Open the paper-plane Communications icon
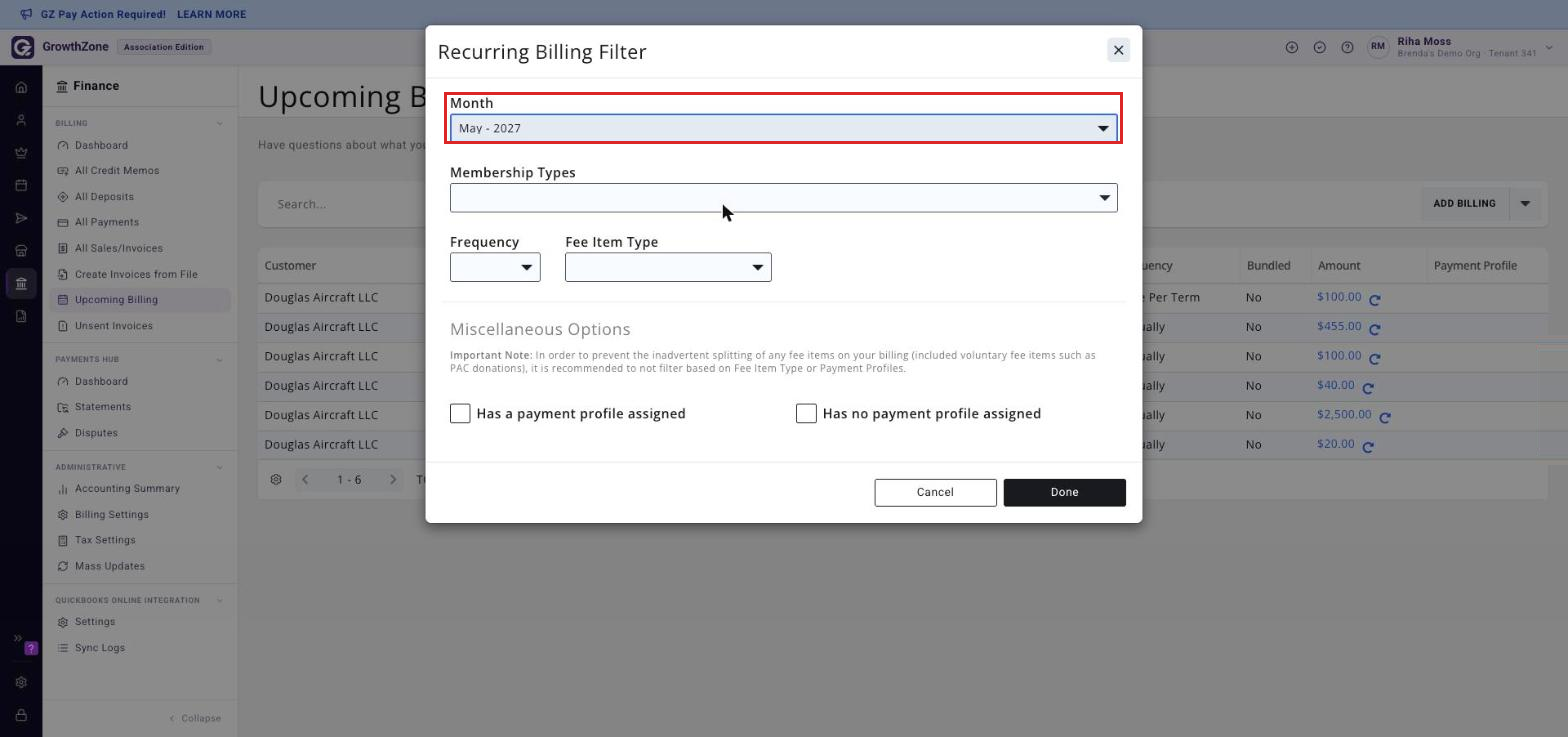The height and width of the screenshot is (737, 1568). pos(21,218)
